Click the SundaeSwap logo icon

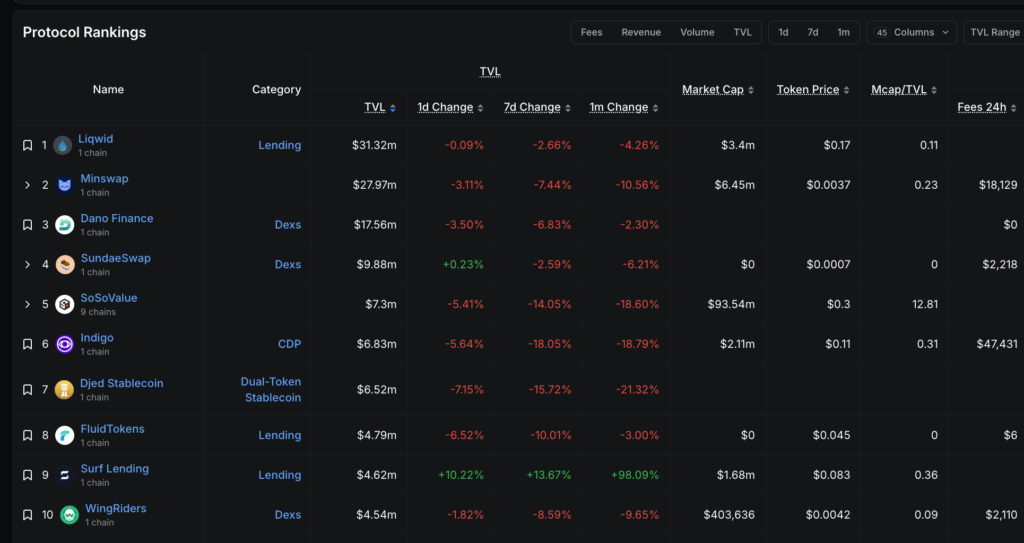[64, 265]
